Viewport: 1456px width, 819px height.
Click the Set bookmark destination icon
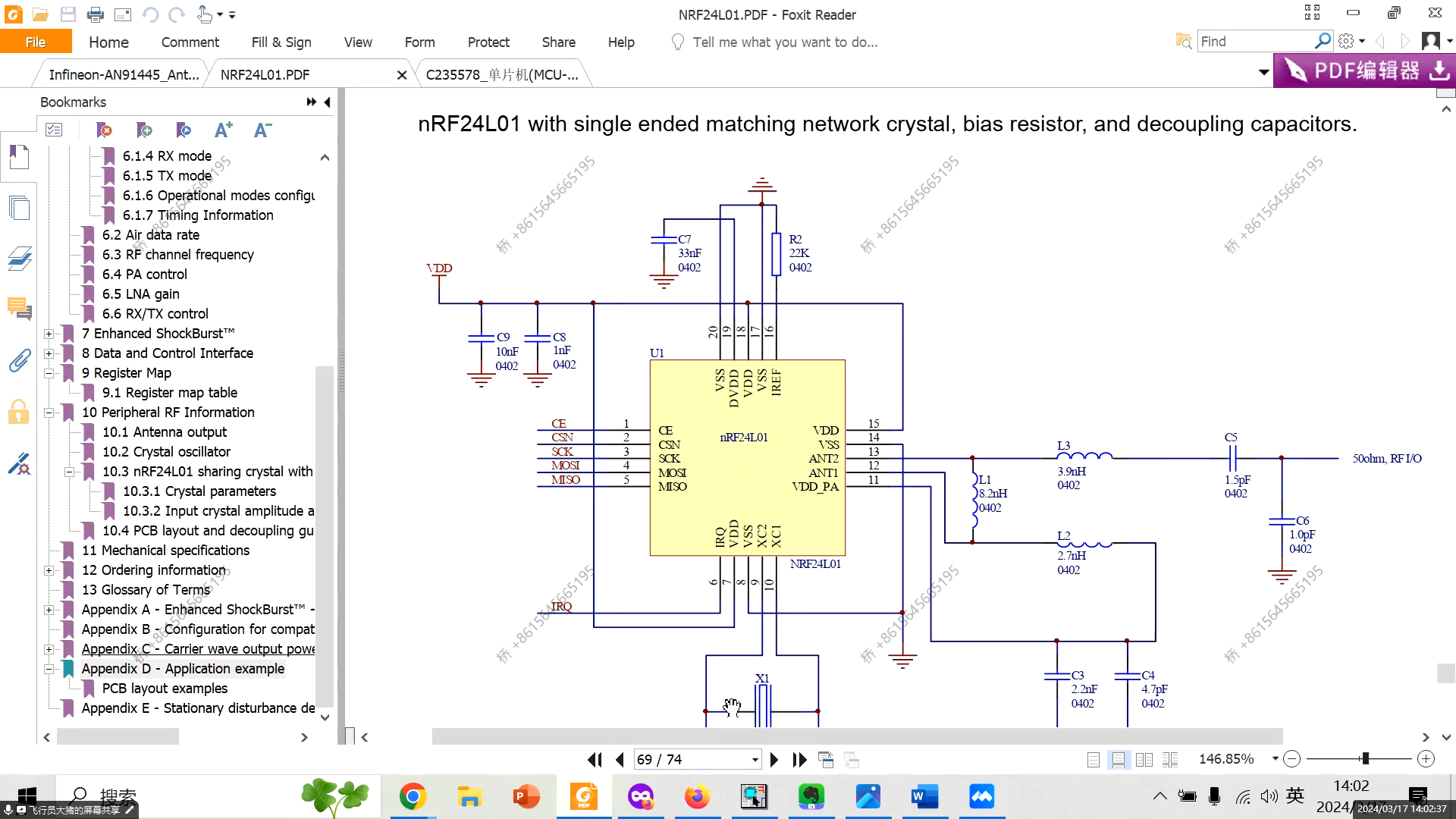[184, 130]
